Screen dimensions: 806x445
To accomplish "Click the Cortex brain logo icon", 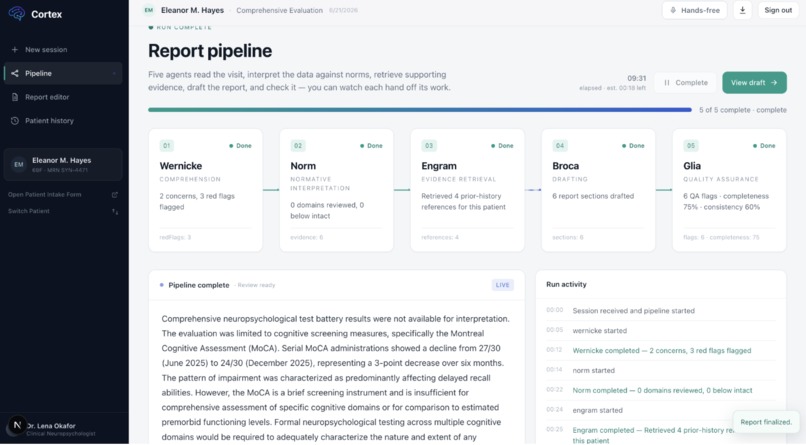I will pos(16,13).
